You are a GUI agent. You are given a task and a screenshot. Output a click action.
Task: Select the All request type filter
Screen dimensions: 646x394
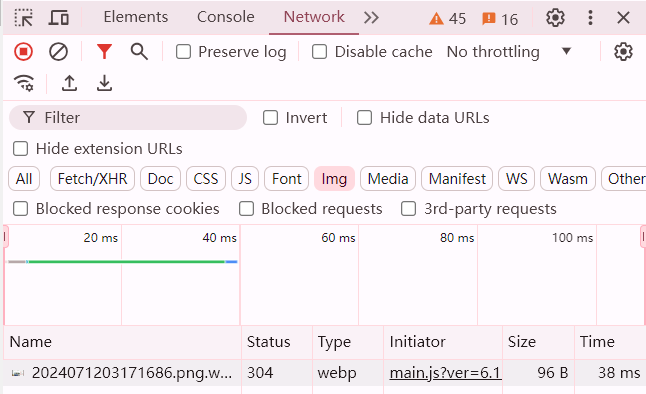pos(24,179)
